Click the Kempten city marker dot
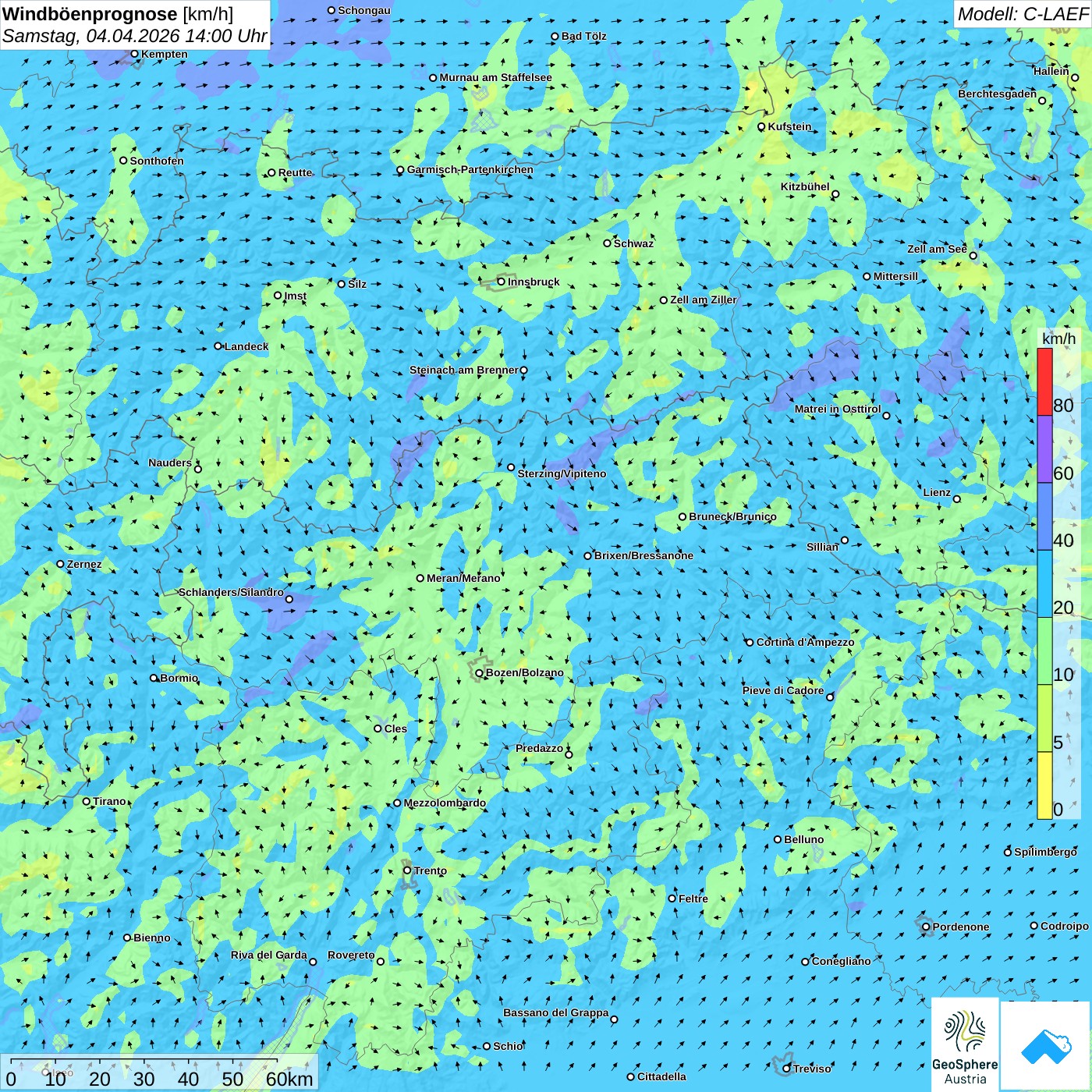 134,54
